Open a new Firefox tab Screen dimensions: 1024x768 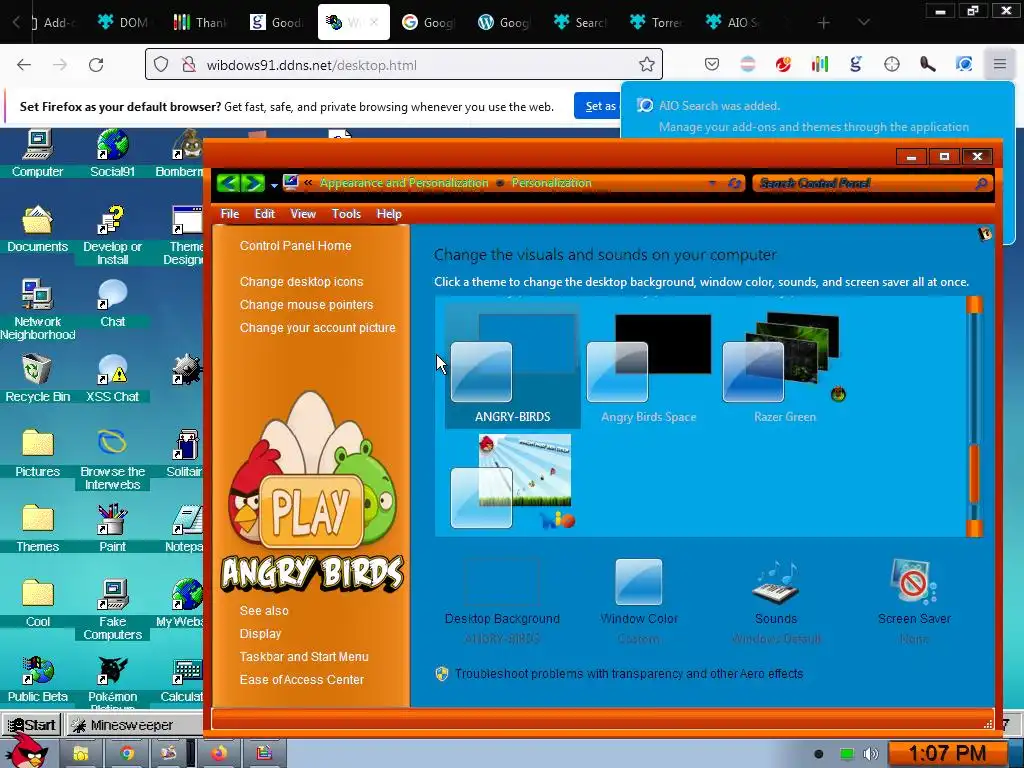[x=824, y=23]
